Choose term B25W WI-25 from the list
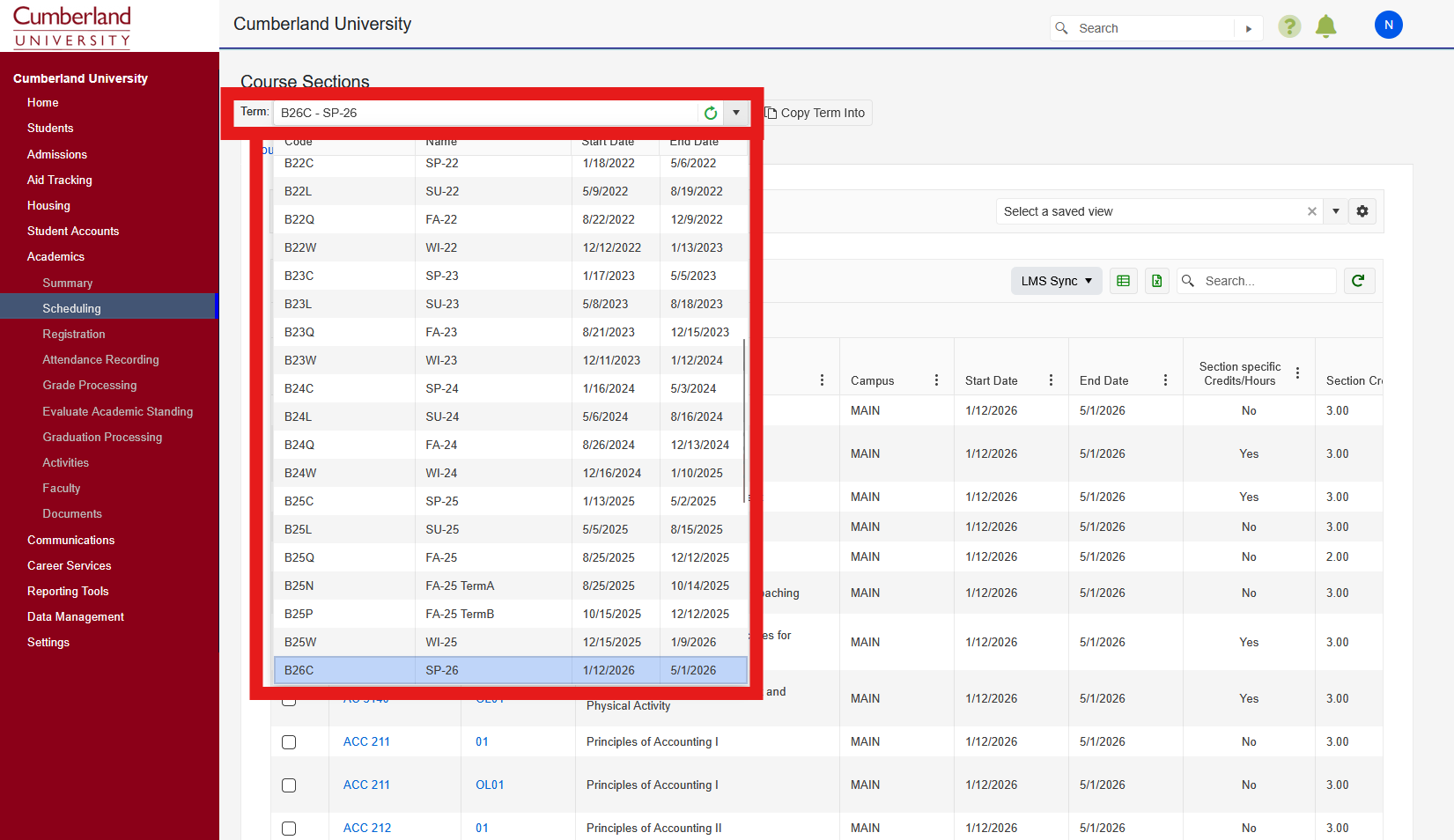This screenshot has width=1454, height=840. (x=511, y=642)
